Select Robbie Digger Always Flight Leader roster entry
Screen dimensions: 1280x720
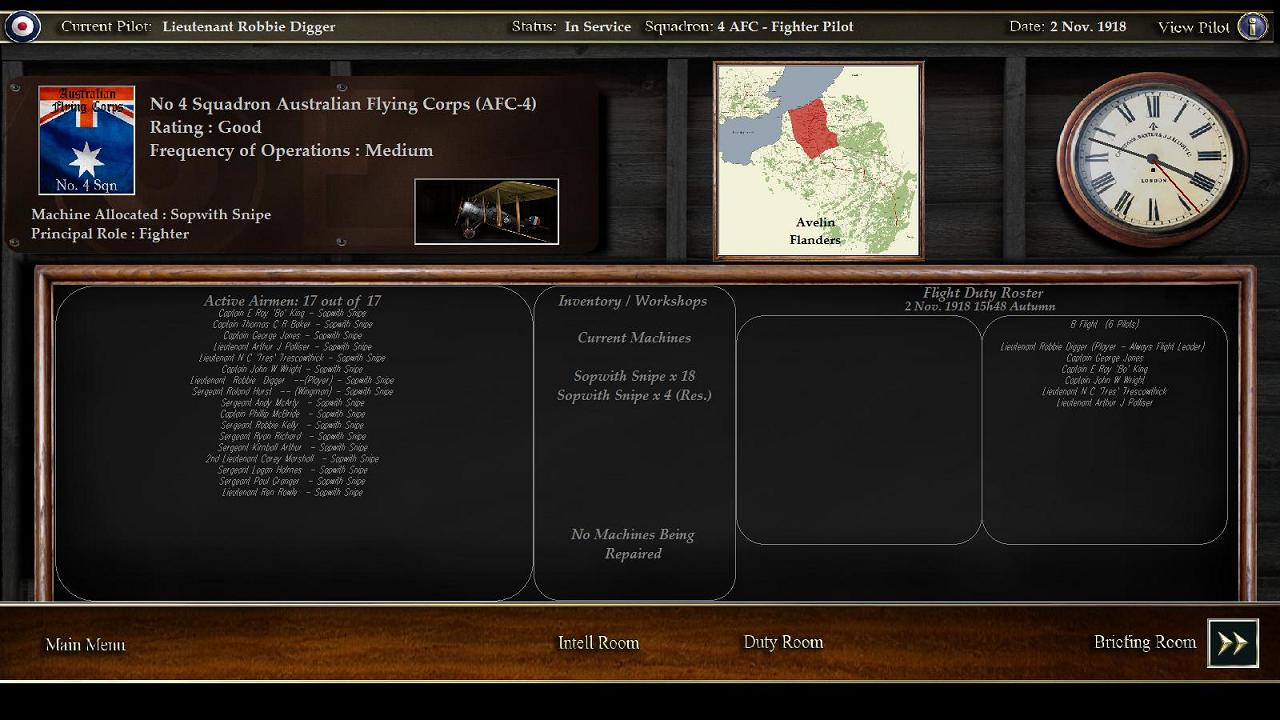[x=1103, y=347]
